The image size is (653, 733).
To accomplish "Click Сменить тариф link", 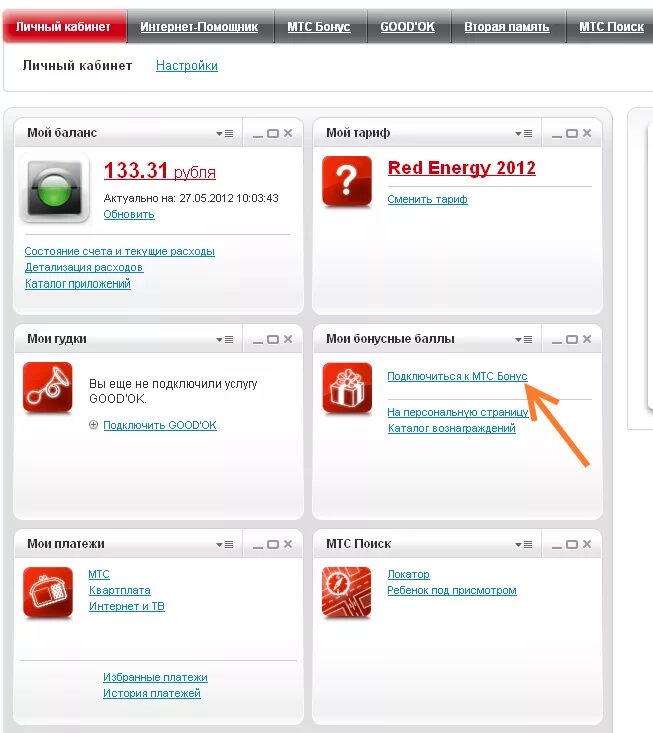I will 427,199.
